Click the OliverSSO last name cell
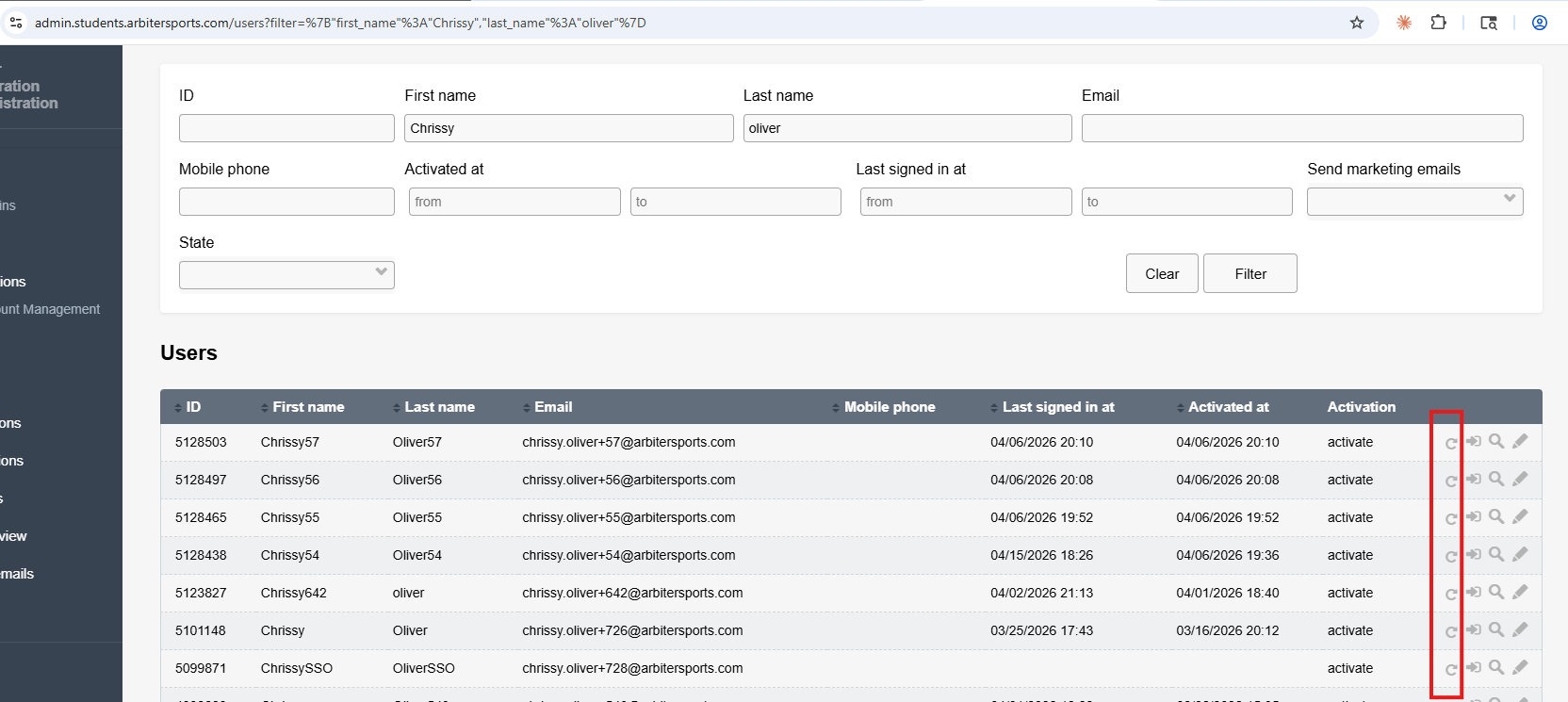This screenshot has height=702, width=1568. (424, 668)
